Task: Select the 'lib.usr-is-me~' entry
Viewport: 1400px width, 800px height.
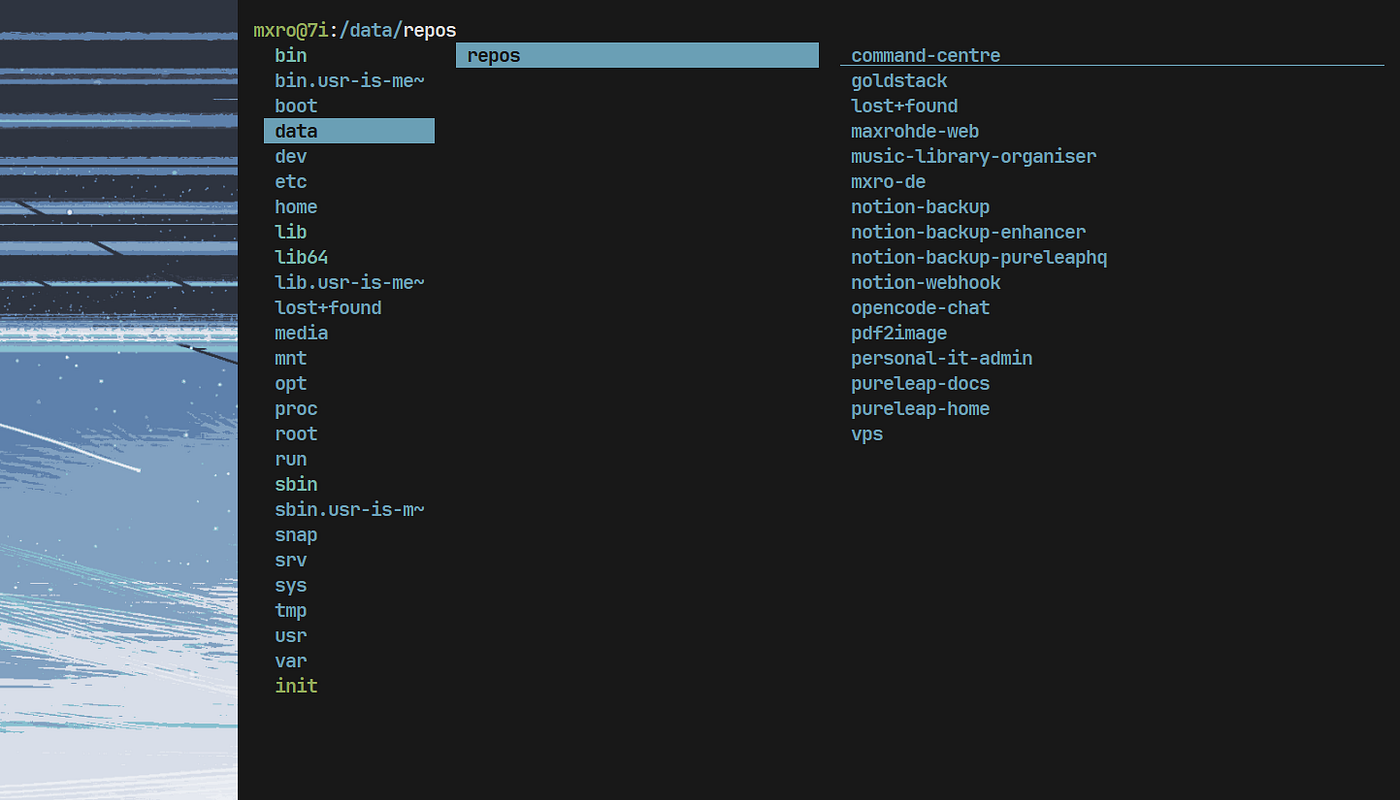Action: (350, 283)
